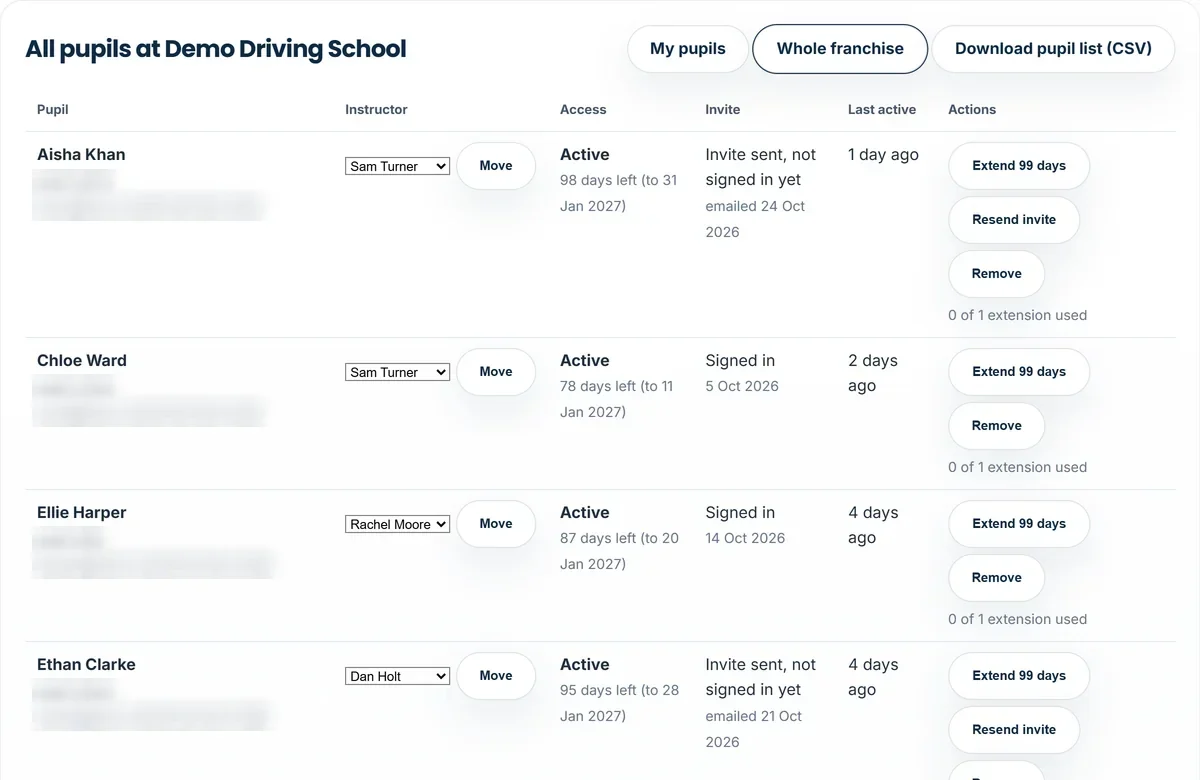
Task: Click '78 days left (to 11 Jan 2027)' text
Action: pos(617,399)
